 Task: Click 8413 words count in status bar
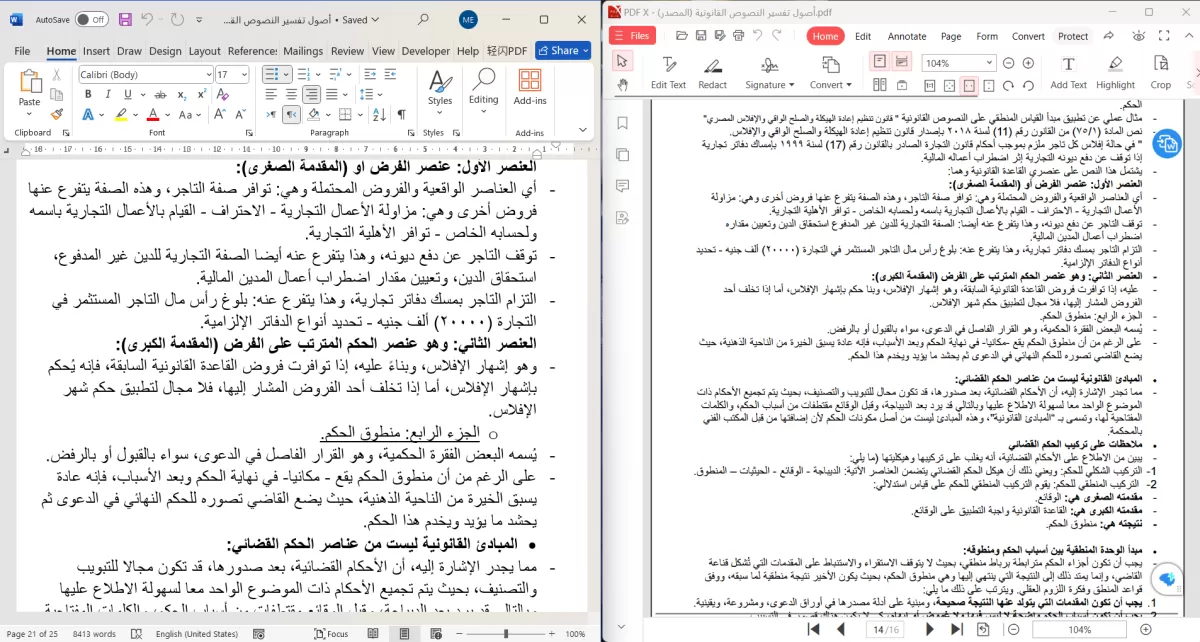pyautogui.click(x=94, y=633)
